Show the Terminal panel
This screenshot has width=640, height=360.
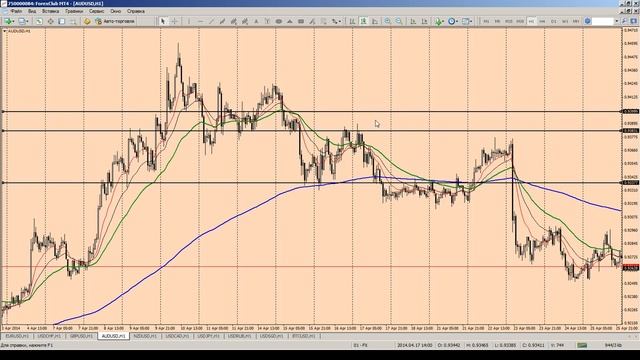(x=73, y=21)
